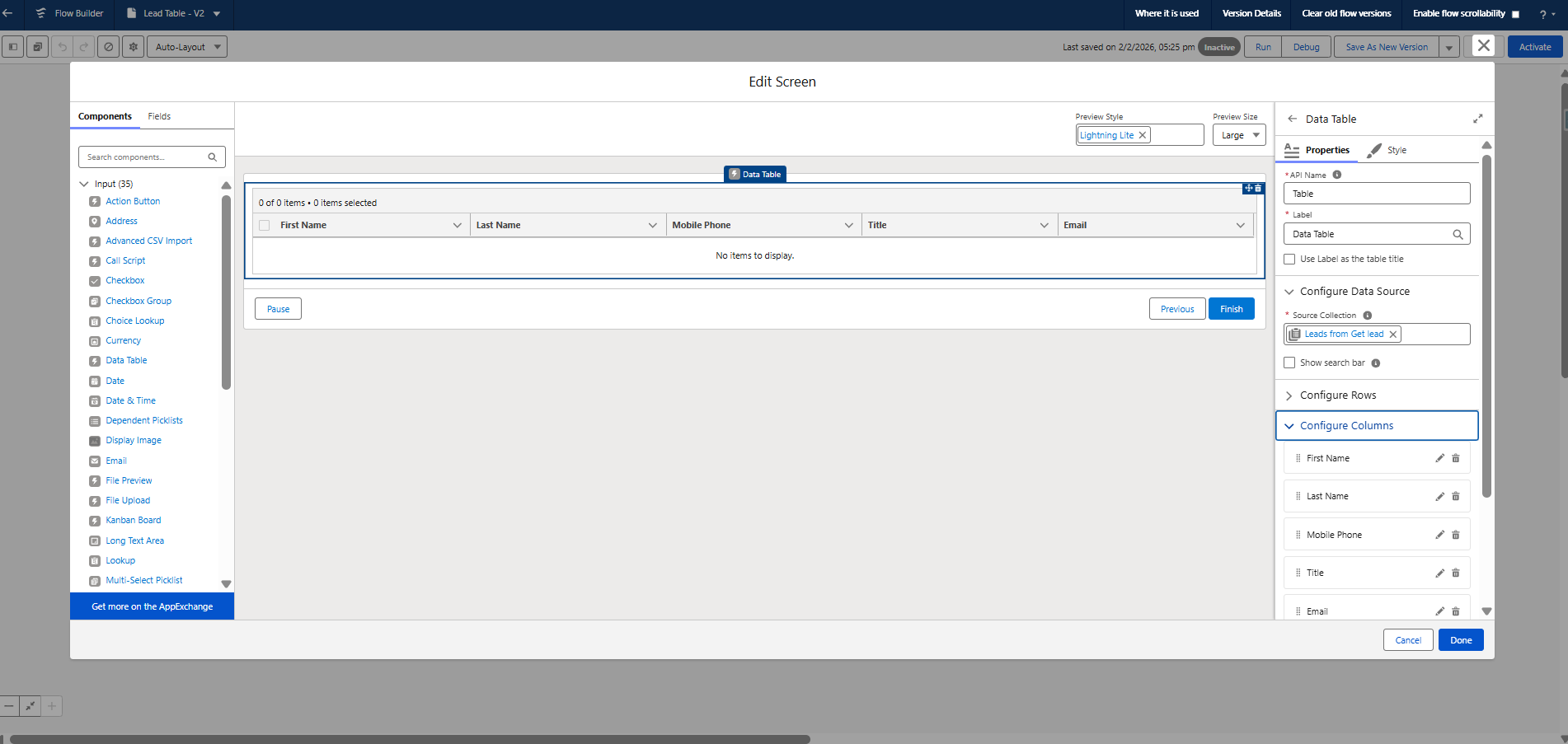Open the Style tab
This screenshot has height=744, width=1568.
[x=1396, y=150]
